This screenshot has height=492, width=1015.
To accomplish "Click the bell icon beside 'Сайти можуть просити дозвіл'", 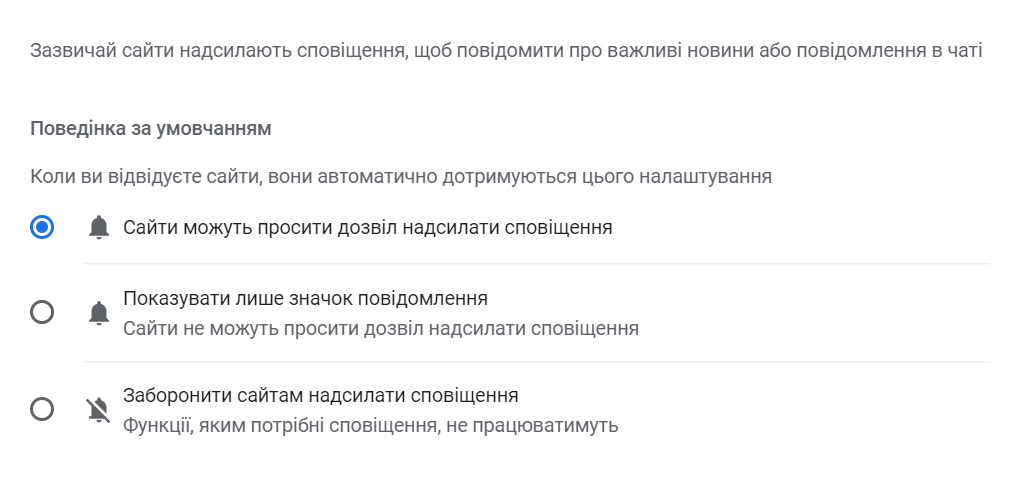I will [98, 228].
